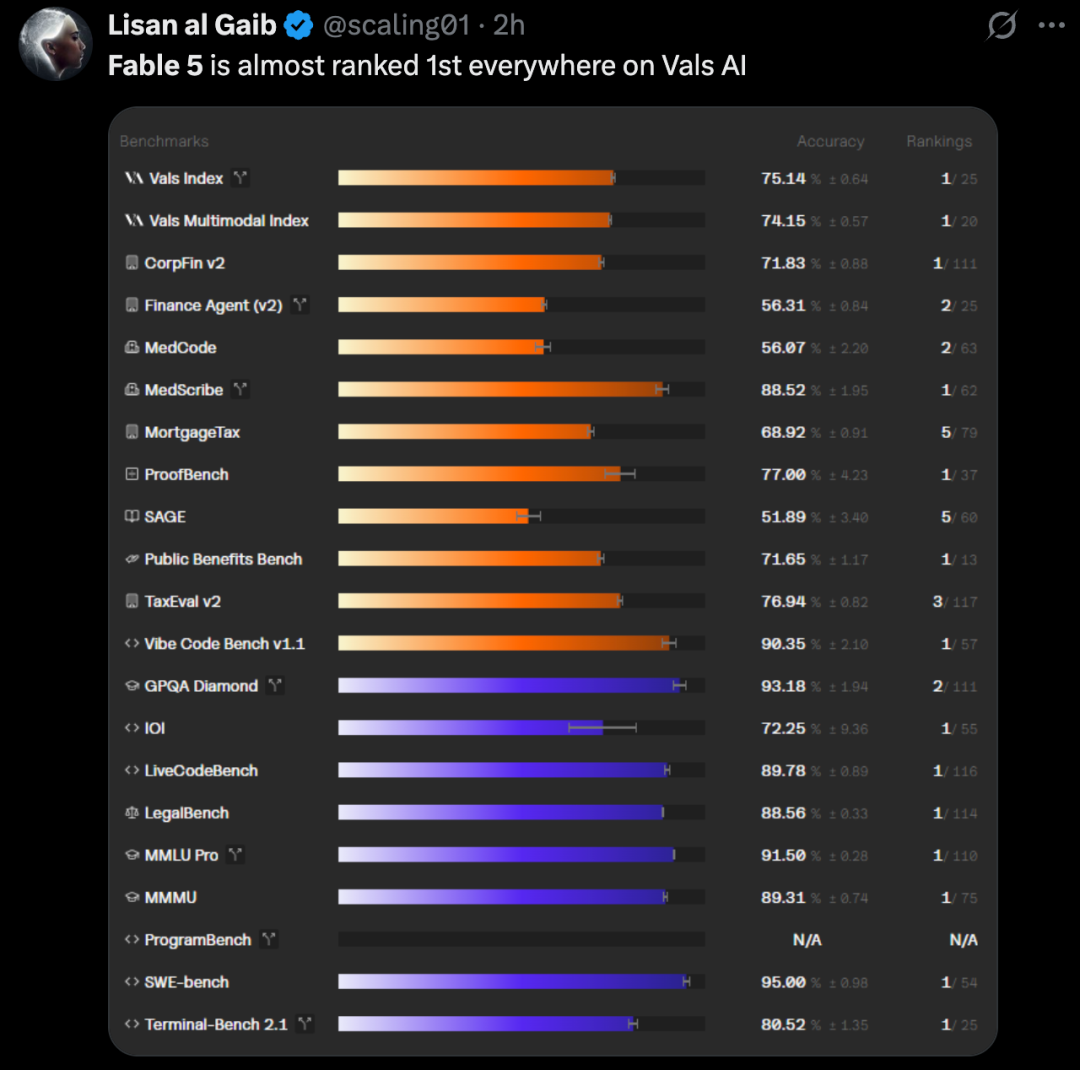
Task: Click the branch icon next to Vals Index
Action: coord(240,178)
